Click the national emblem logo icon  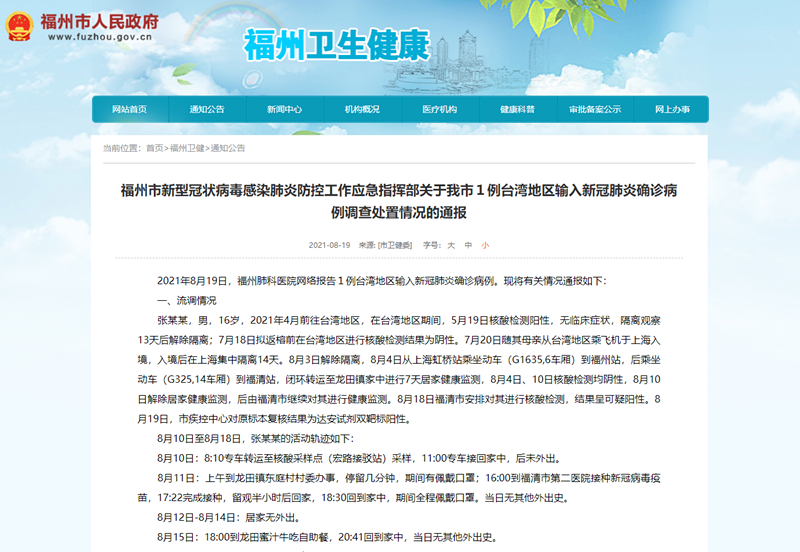pos(18,28)
